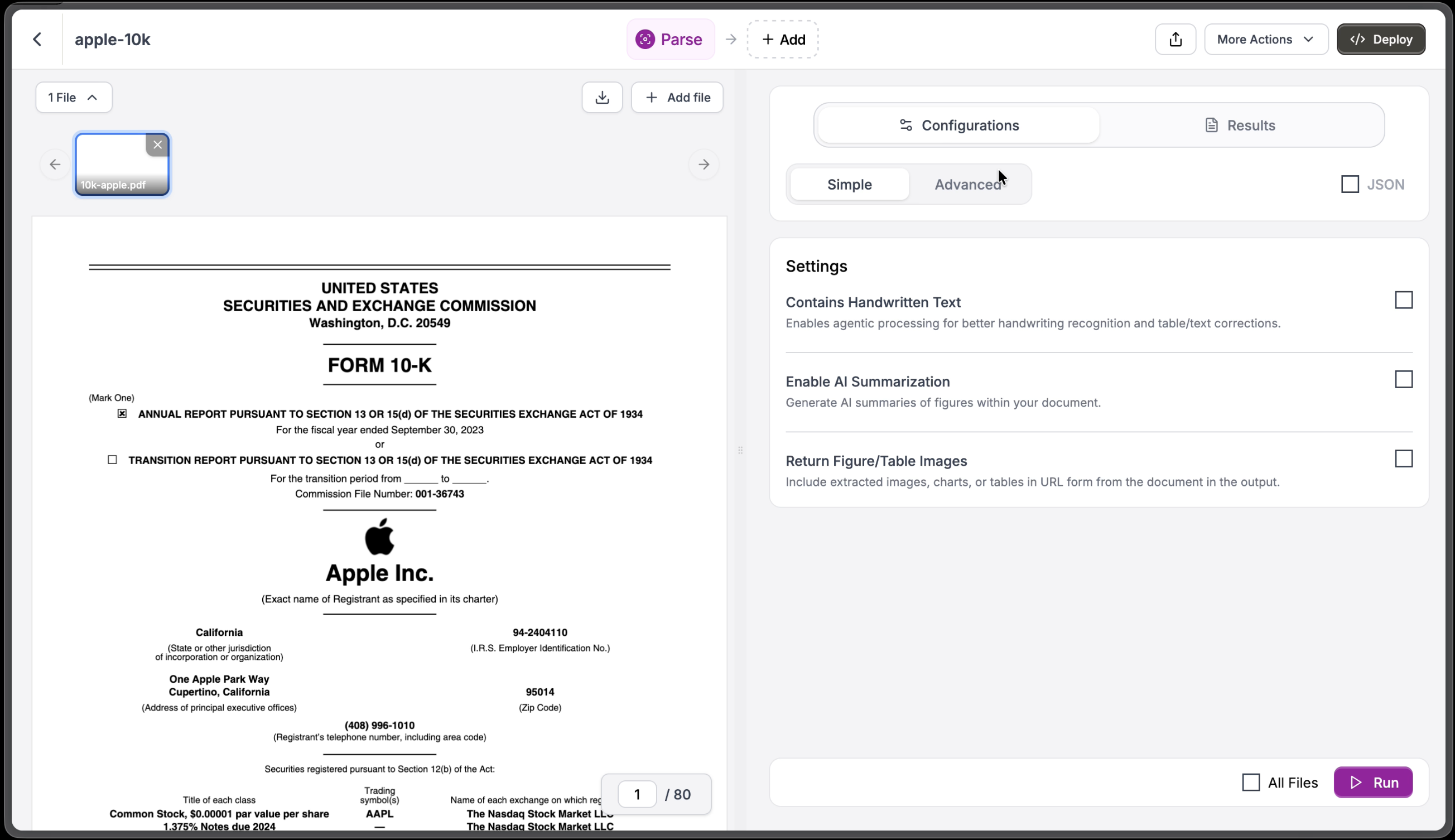Open the share/export dialog
1455x840 pixels.
tap(1175, 38)
